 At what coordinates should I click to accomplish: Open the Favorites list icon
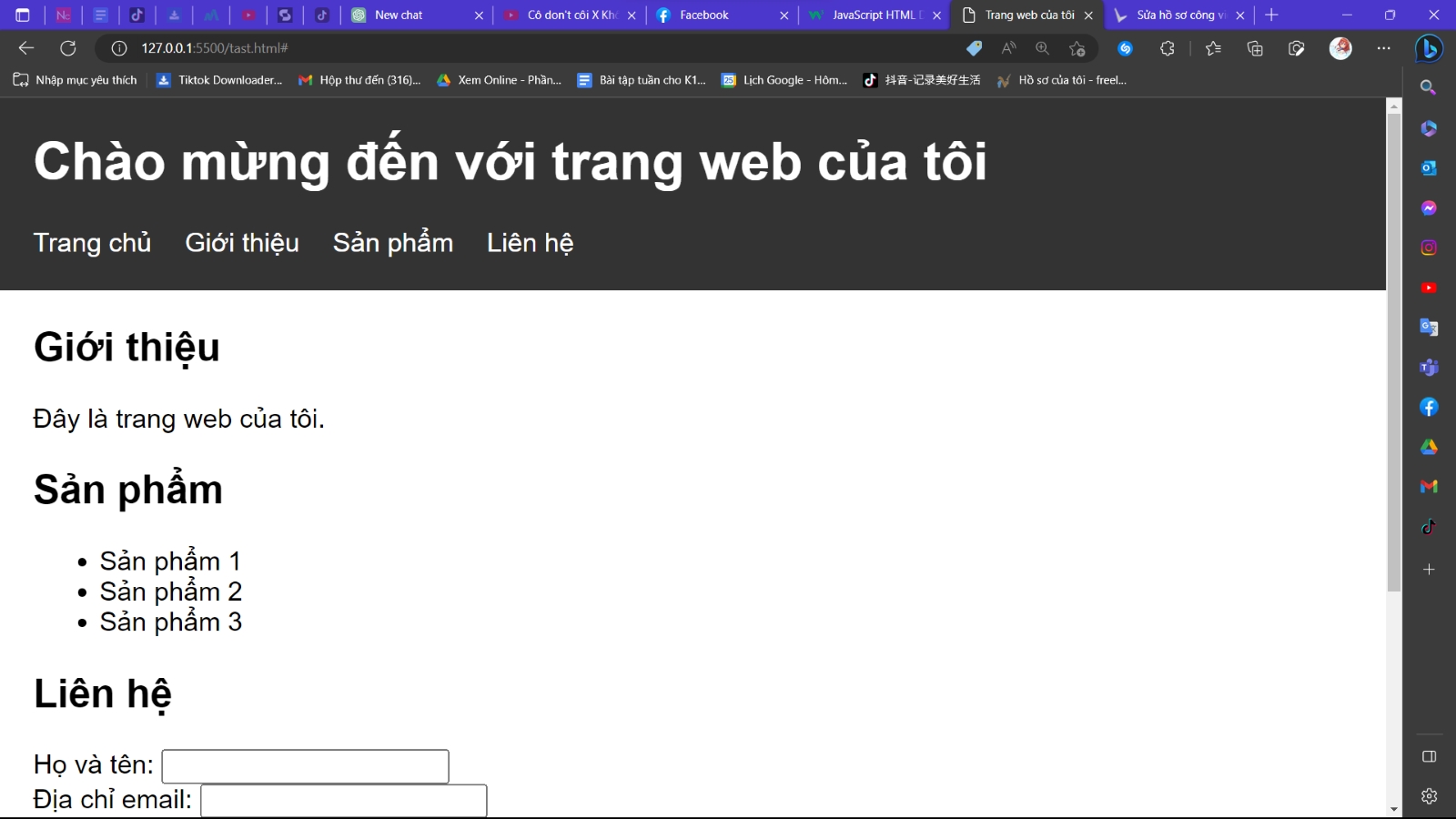(x=1213, y=48)
